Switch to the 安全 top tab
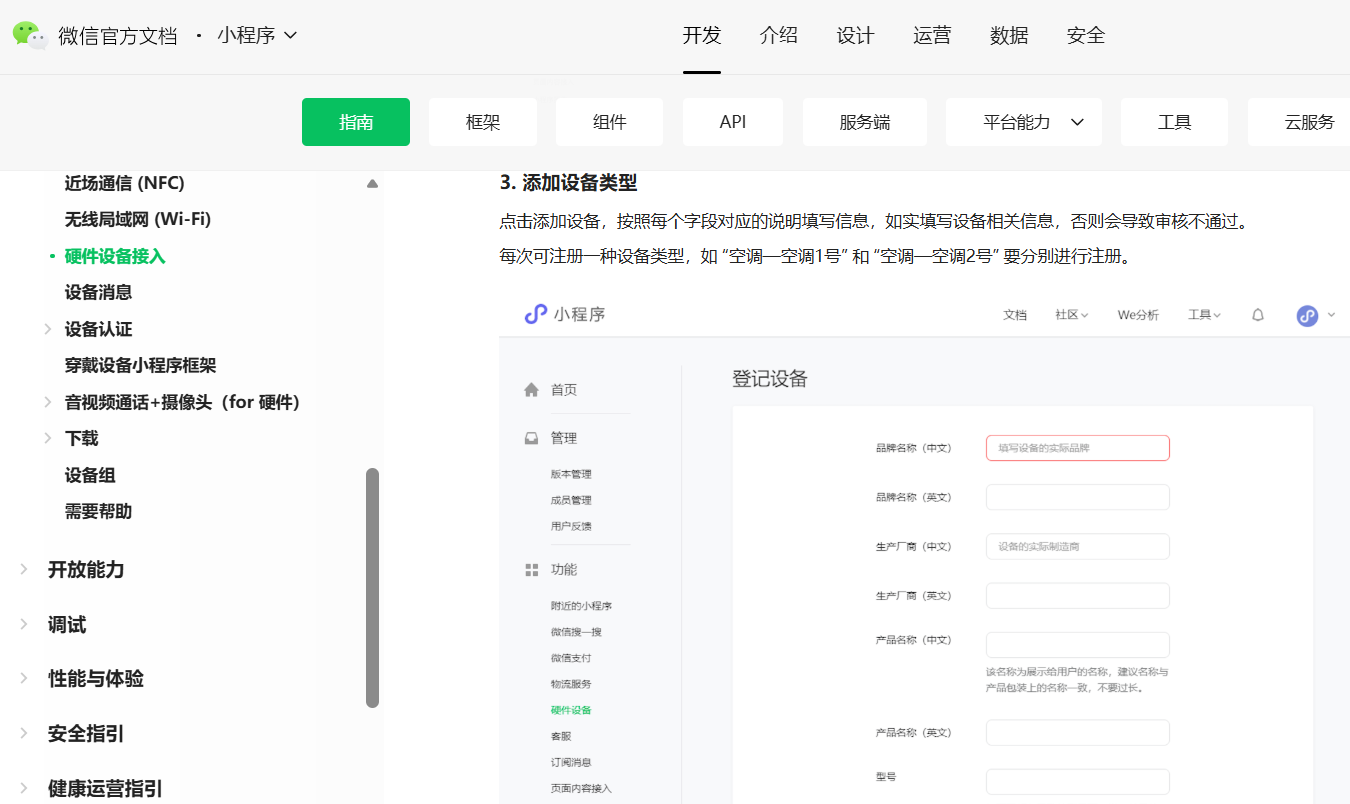 point(1086,36)
